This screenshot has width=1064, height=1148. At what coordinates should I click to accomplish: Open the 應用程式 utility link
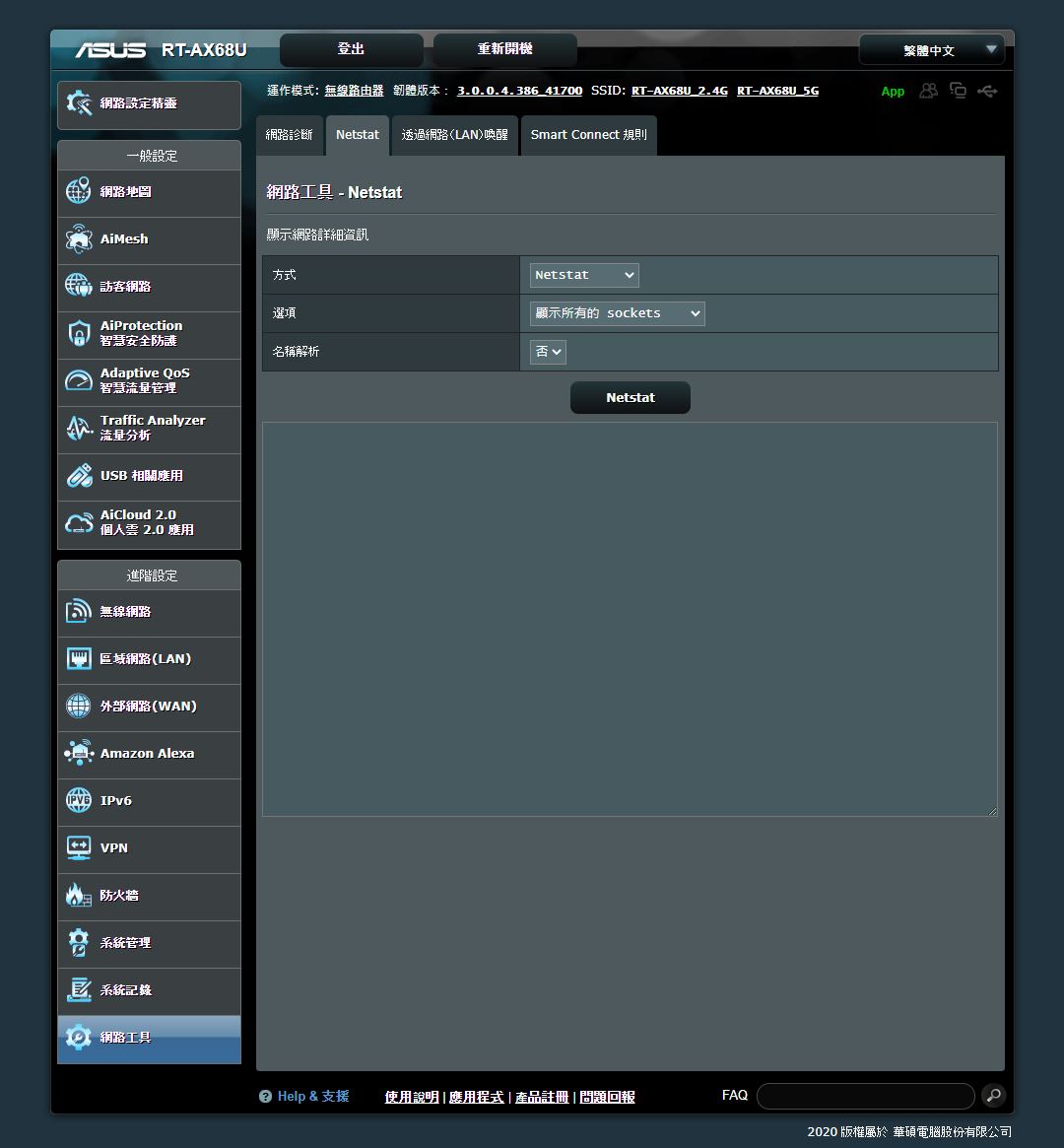477,1097
